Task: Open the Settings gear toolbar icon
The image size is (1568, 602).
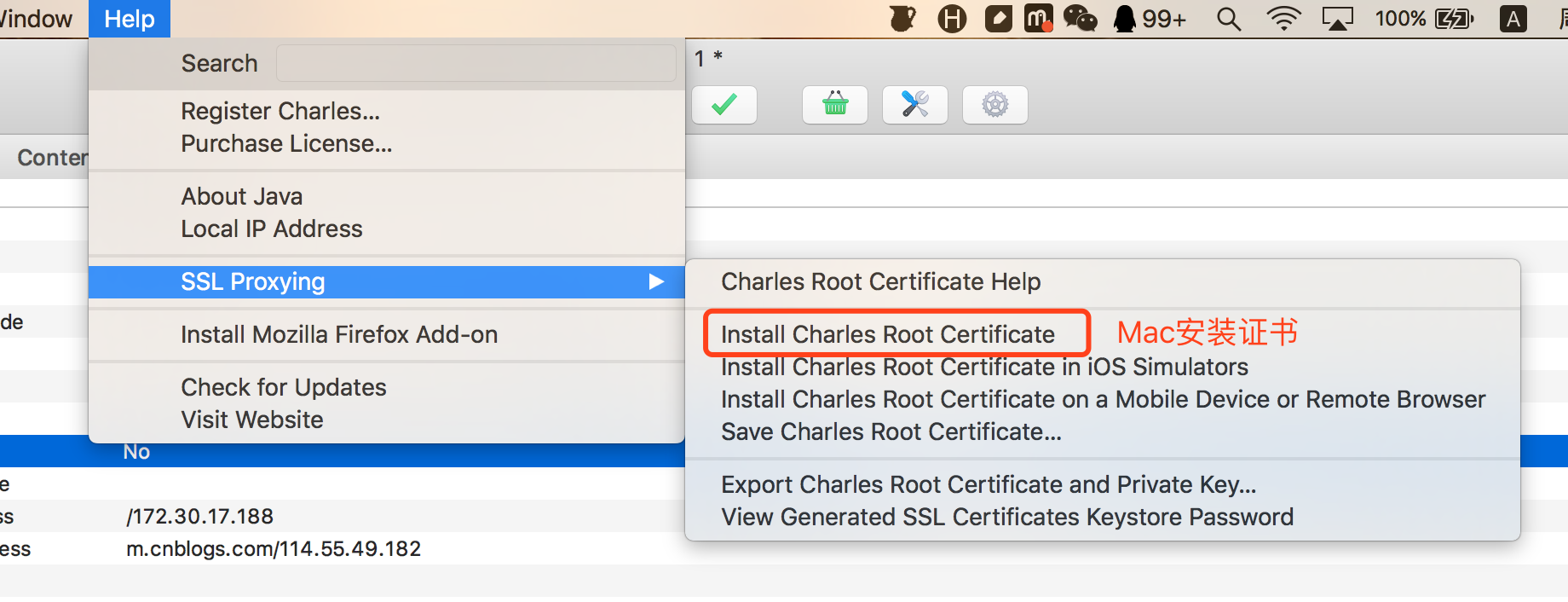Action: (995, 105)
